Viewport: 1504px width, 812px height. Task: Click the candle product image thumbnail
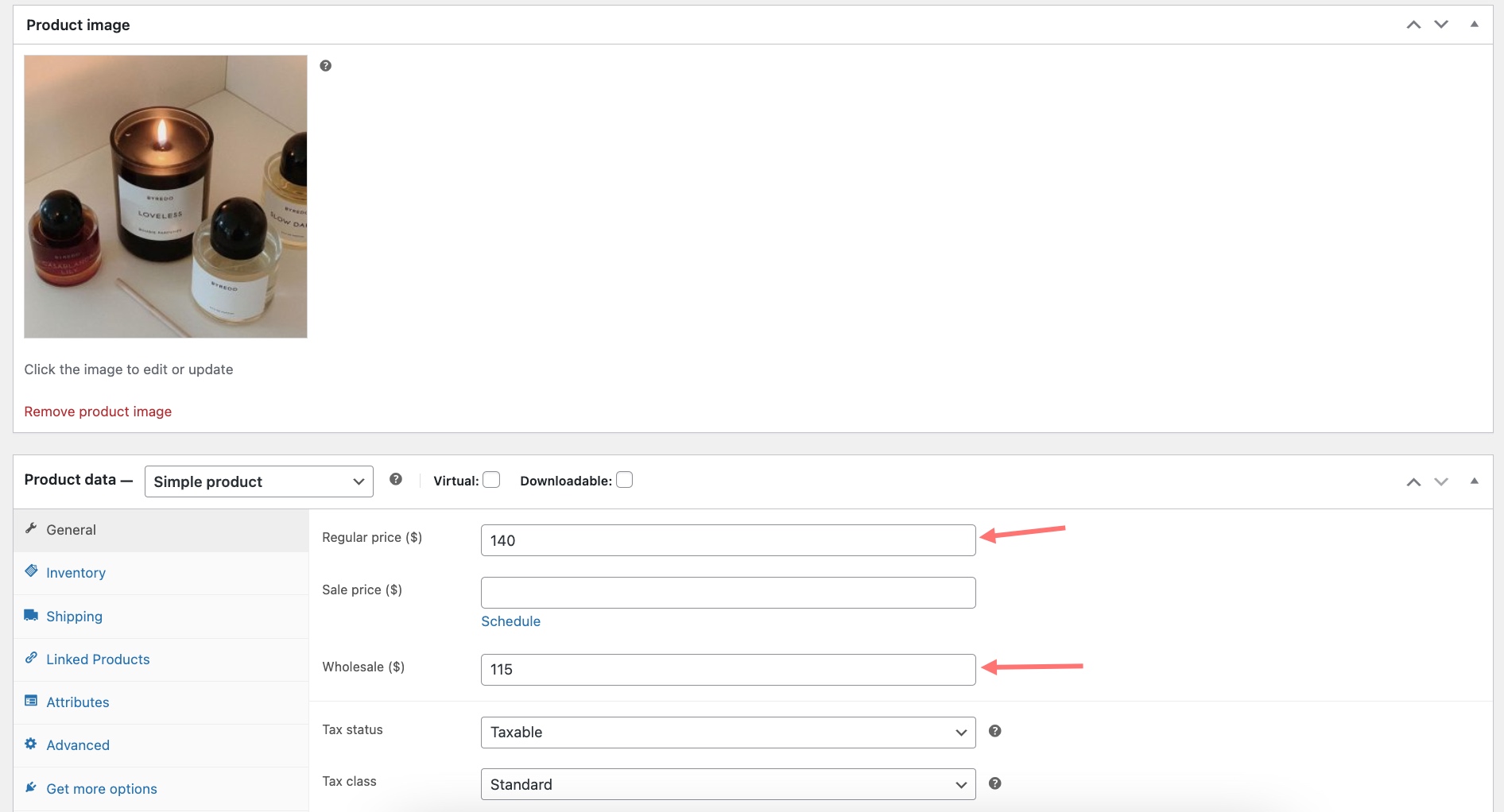pyautogui.click(x=165, y=196)
